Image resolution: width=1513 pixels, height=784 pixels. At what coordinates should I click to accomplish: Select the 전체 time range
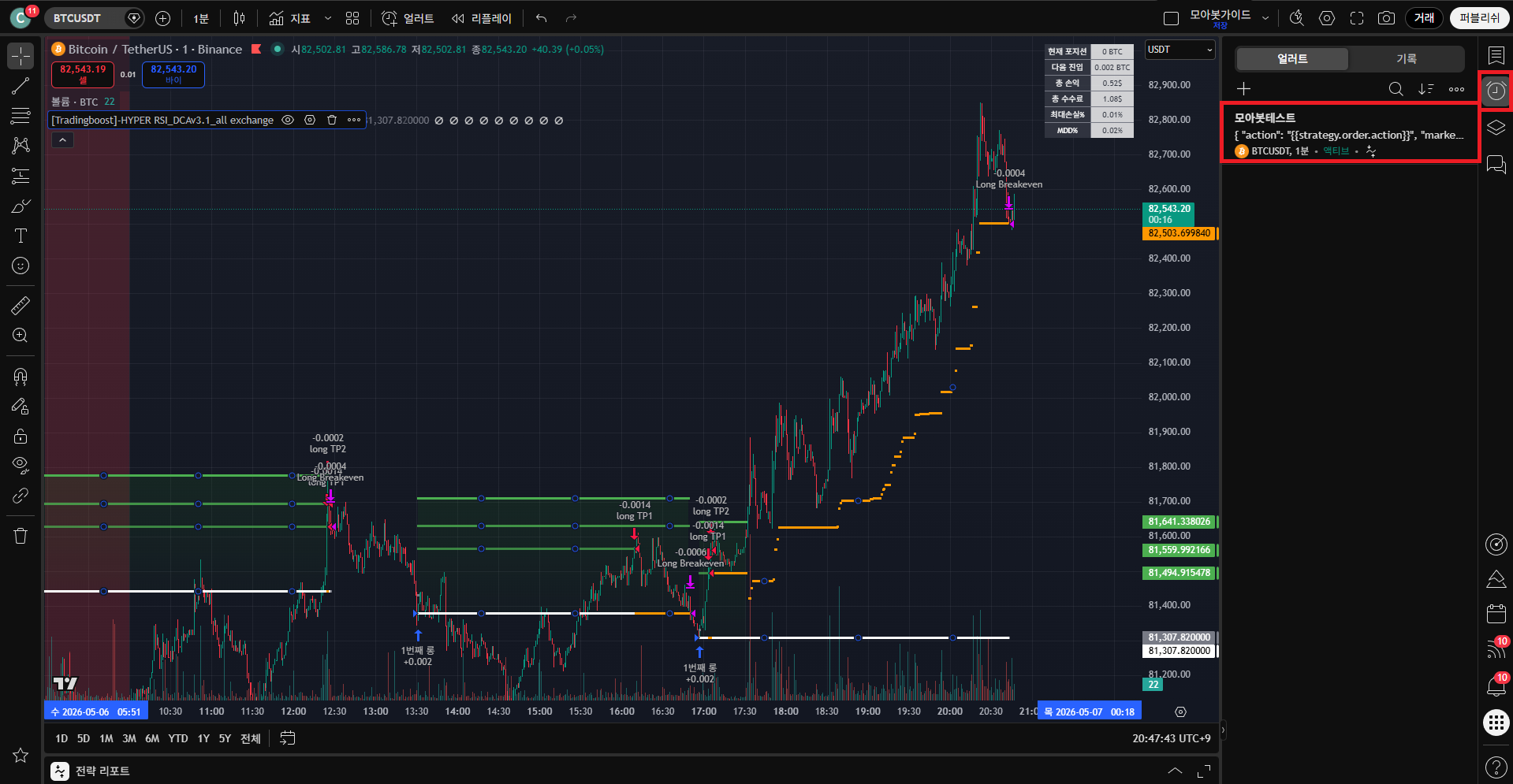click(x=250, y=738)
